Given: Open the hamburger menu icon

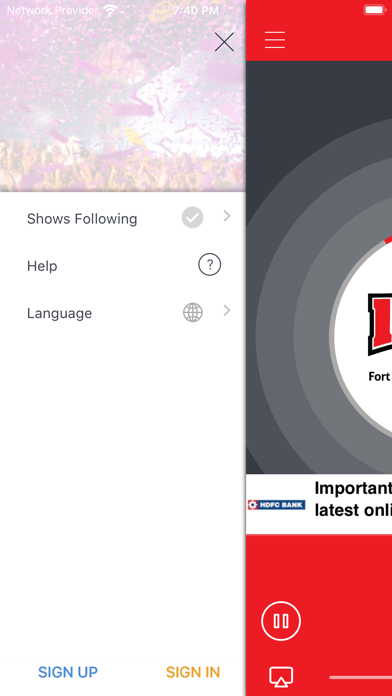Looking at the screenshot, I should (x=275, y=40).
